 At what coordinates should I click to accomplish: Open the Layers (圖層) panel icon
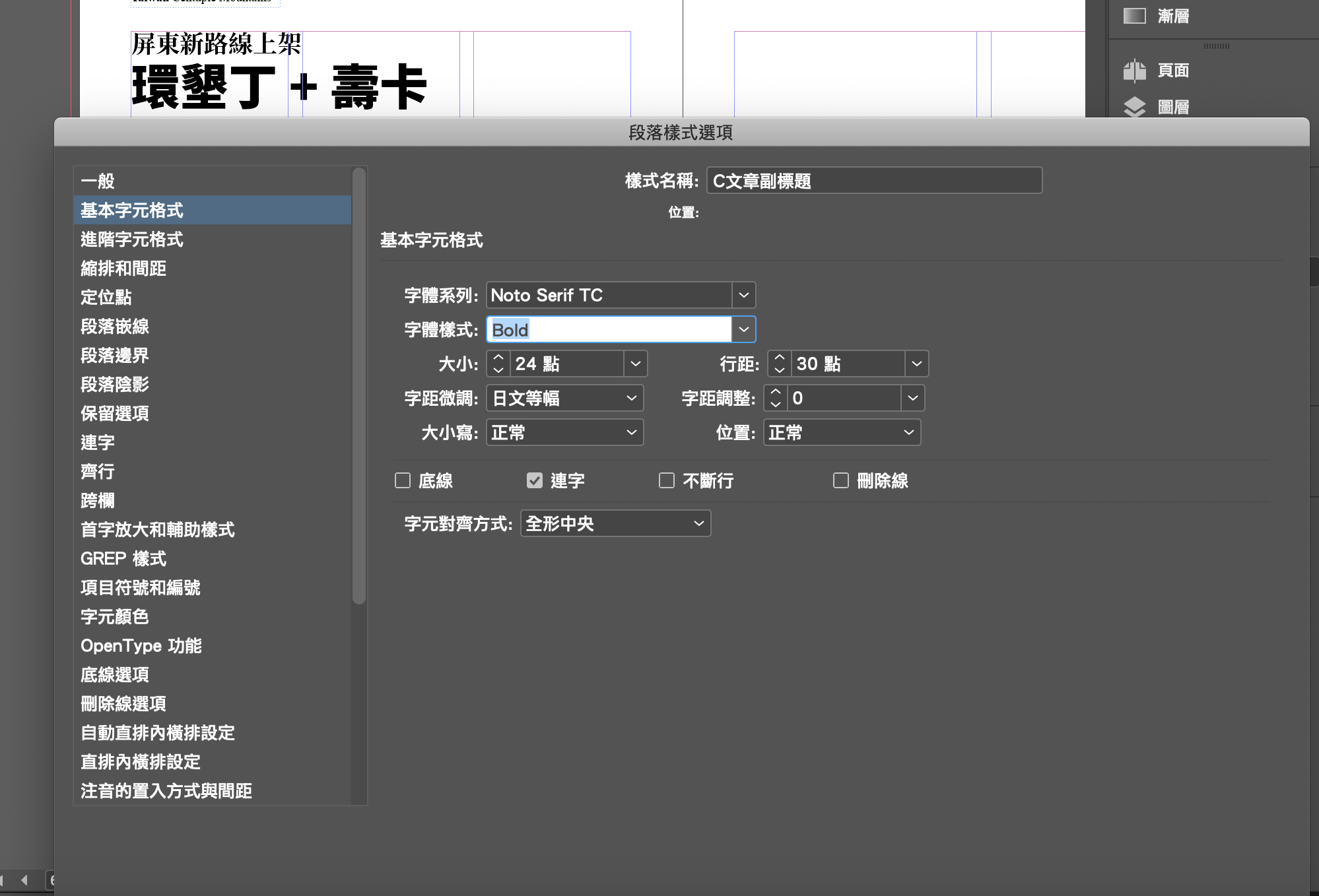click(1134, 106)
